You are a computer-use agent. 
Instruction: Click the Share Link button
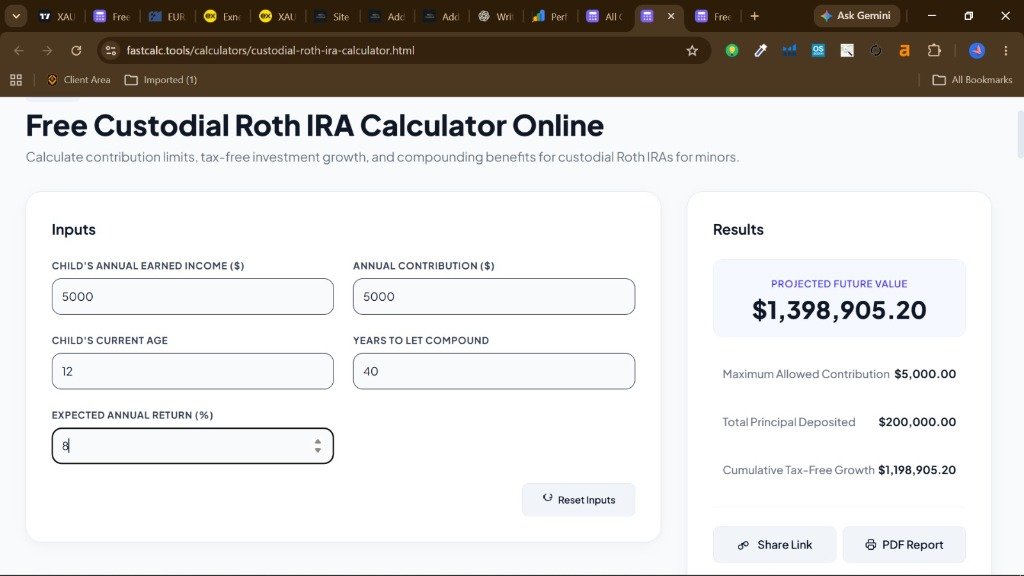(774, 545)
